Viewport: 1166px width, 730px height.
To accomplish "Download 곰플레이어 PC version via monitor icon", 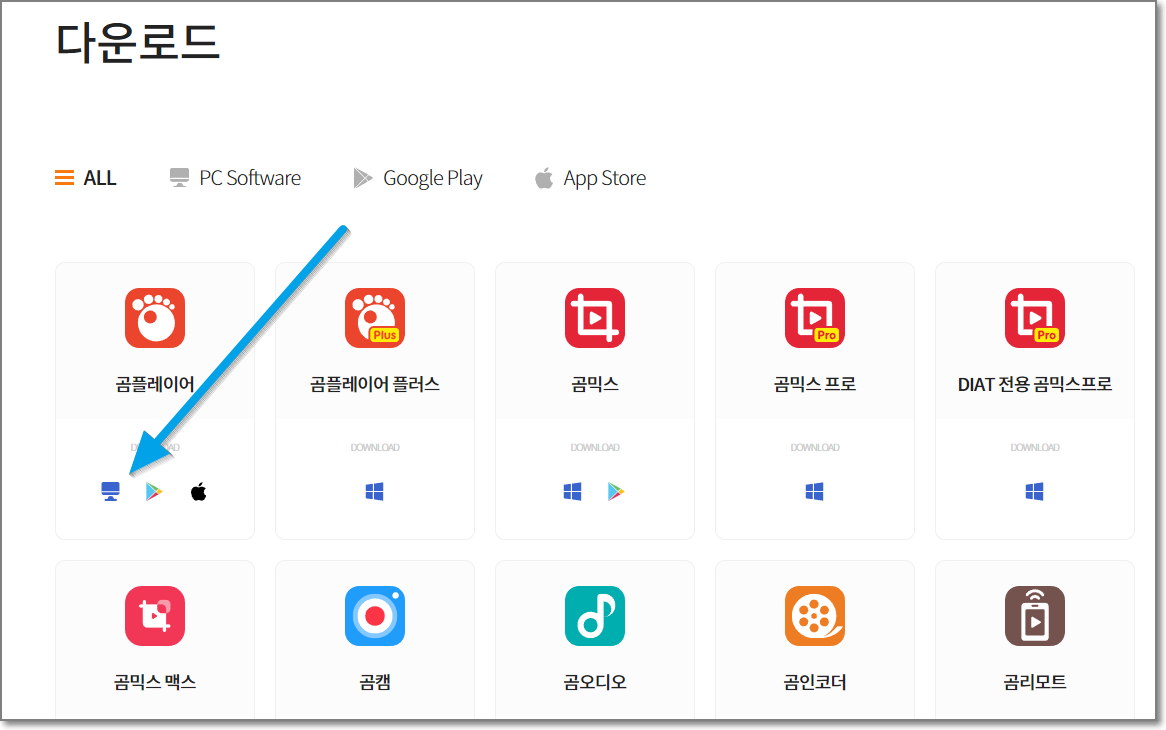I will coord(110,491).
